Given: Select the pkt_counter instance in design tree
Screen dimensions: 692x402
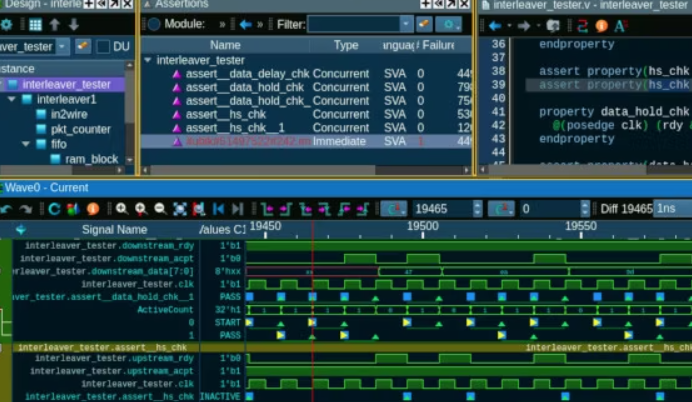Looking at the screenshot, I should pyautogui.click(x=80, y=130).
